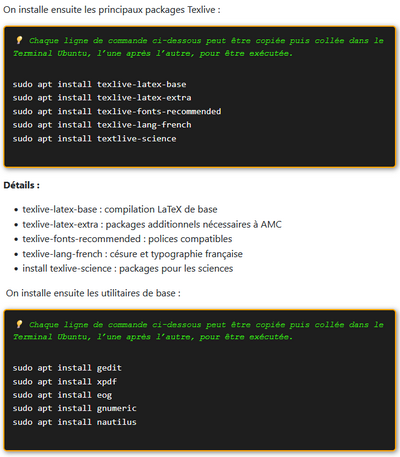
Task: Click the texlive-fonts-recommended polices compatibles bullet
Action: point(127,239)
